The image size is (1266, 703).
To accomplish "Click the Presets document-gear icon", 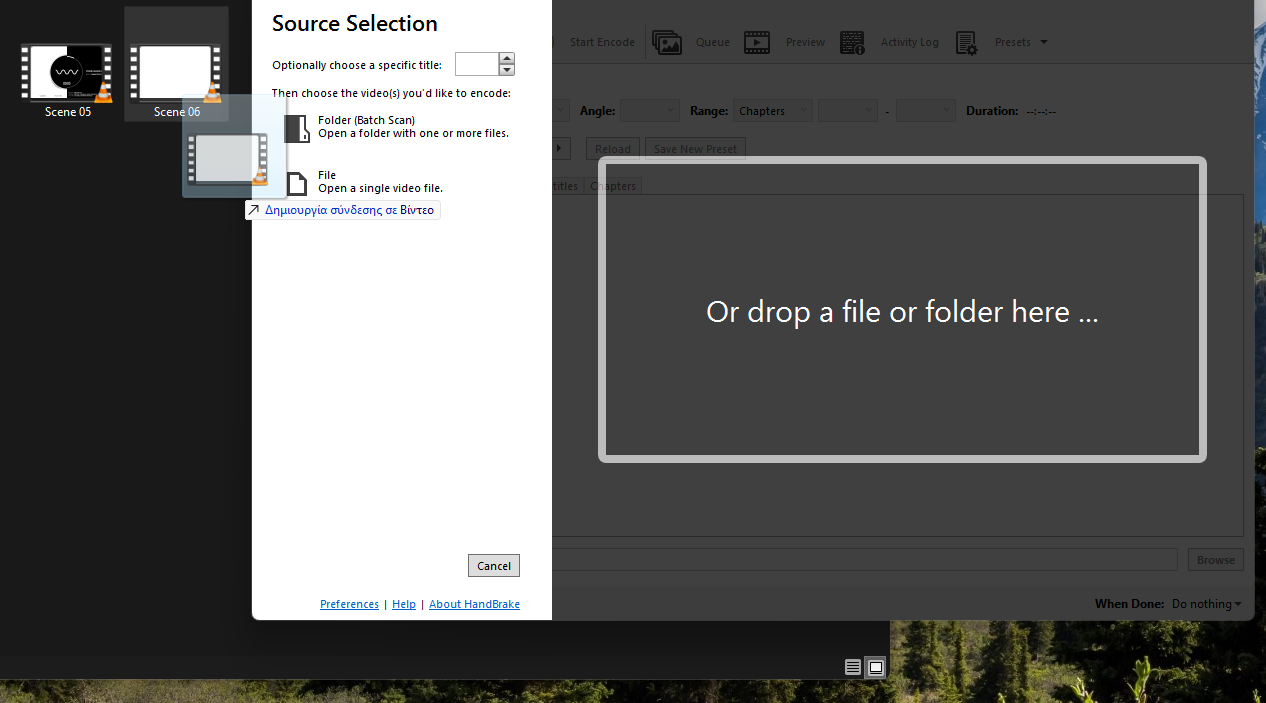I will (966, 42).
